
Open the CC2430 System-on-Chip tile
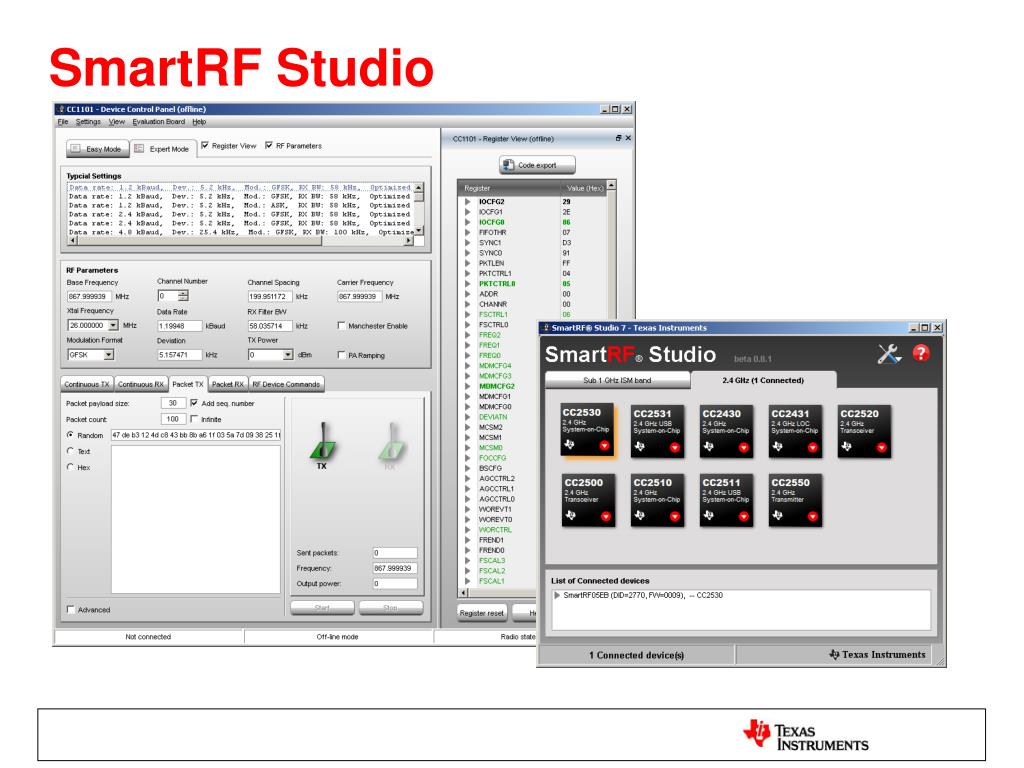(x=726, y=430)
